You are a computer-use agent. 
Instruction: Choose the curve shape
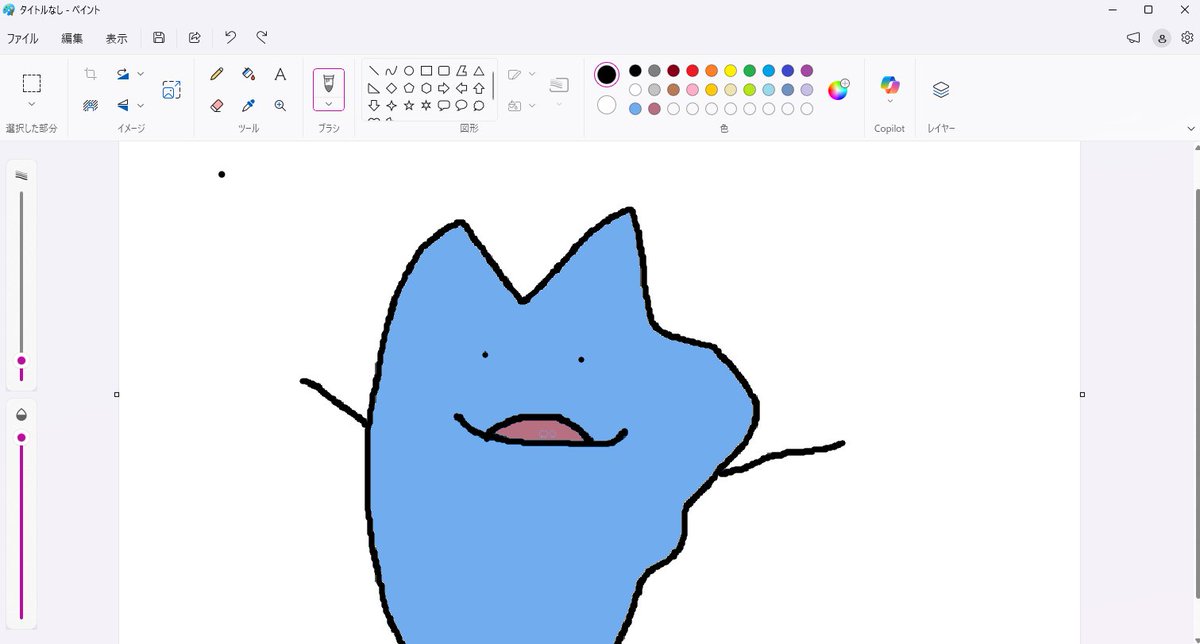click(391, 71)
